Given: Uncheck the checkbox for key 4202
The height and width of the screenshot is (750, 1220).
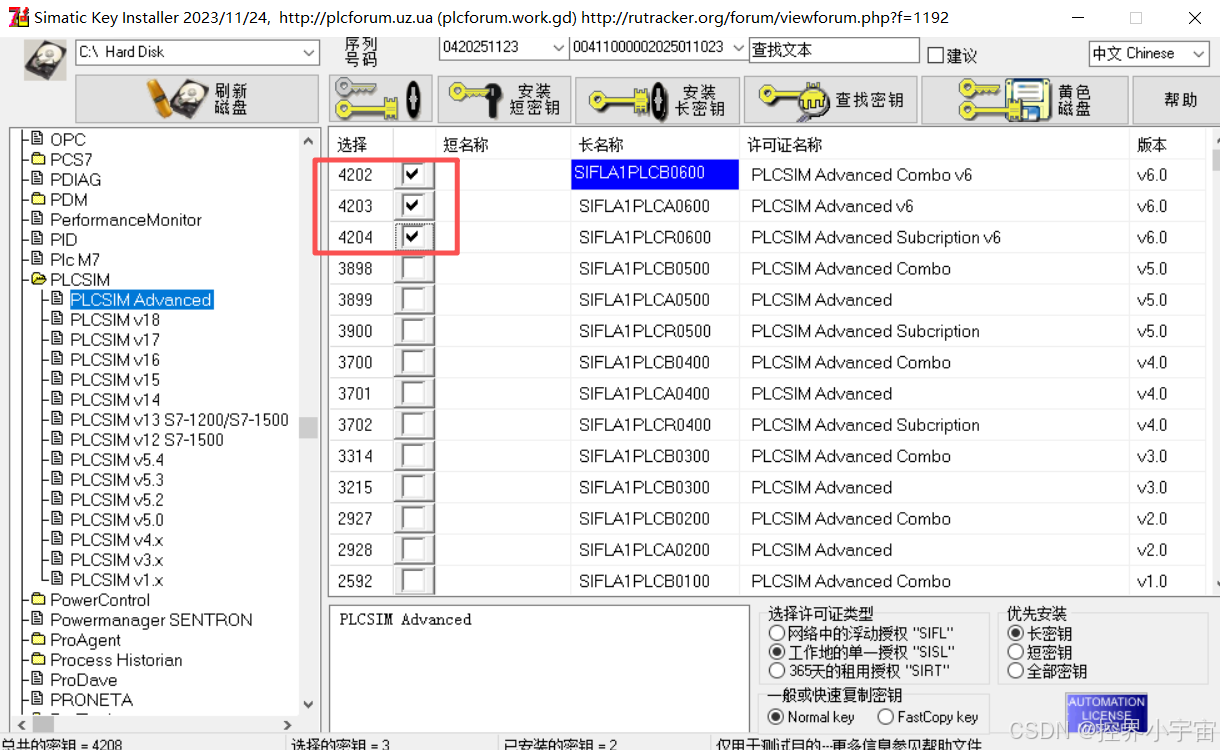Looking at the screenshot, I should tap(412, 175).
